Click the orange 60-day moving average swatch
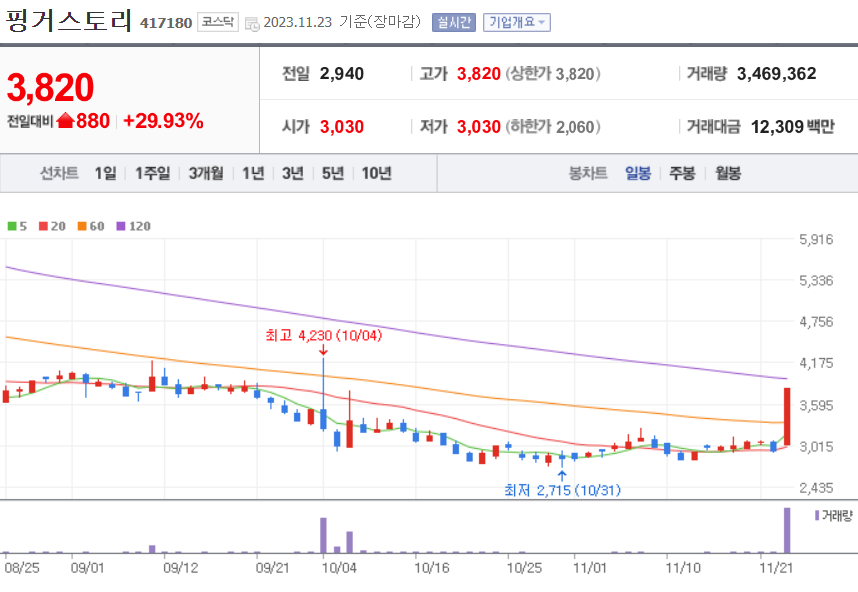 coord(82,226)
